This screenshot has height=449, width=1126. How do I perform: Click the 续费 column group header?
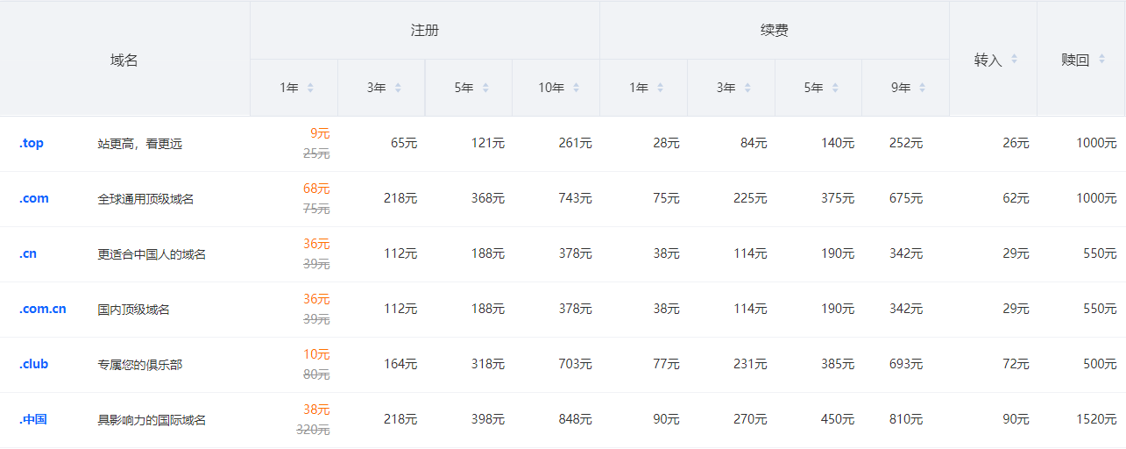774,31
